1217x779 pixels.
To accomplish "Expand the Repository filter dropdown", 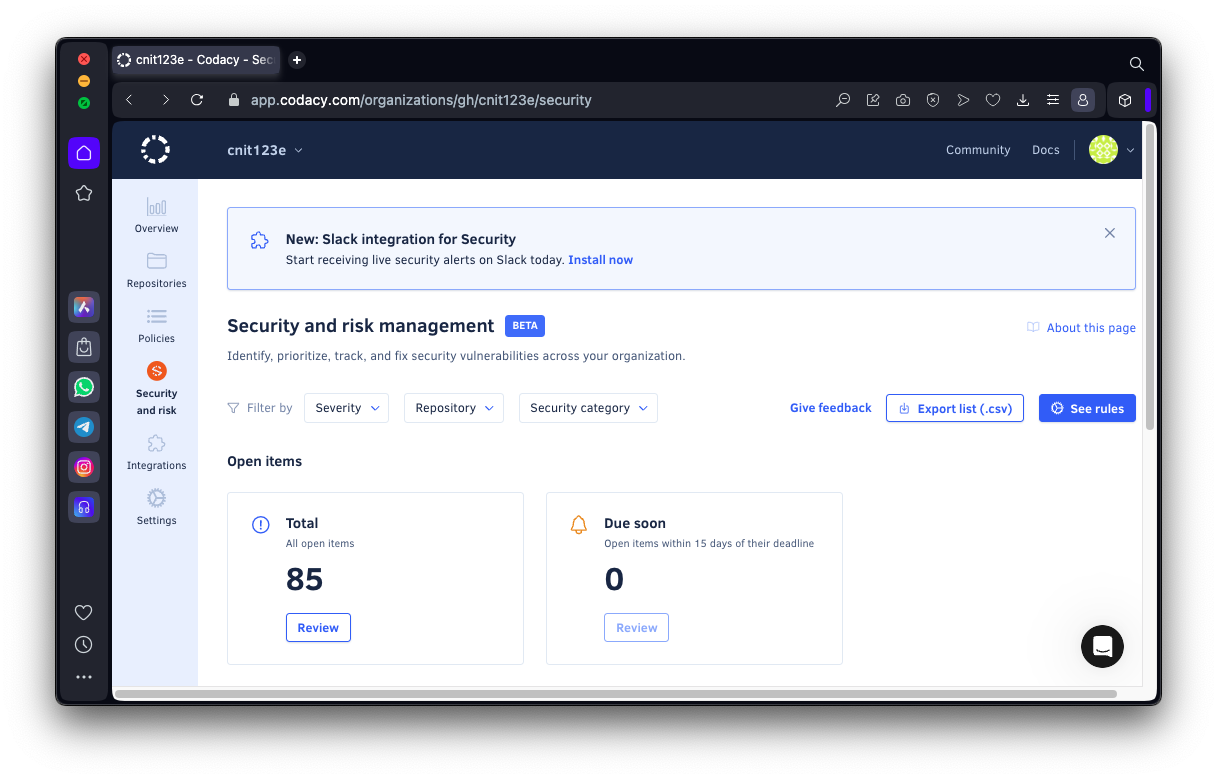I will click(x=454, y=408).
